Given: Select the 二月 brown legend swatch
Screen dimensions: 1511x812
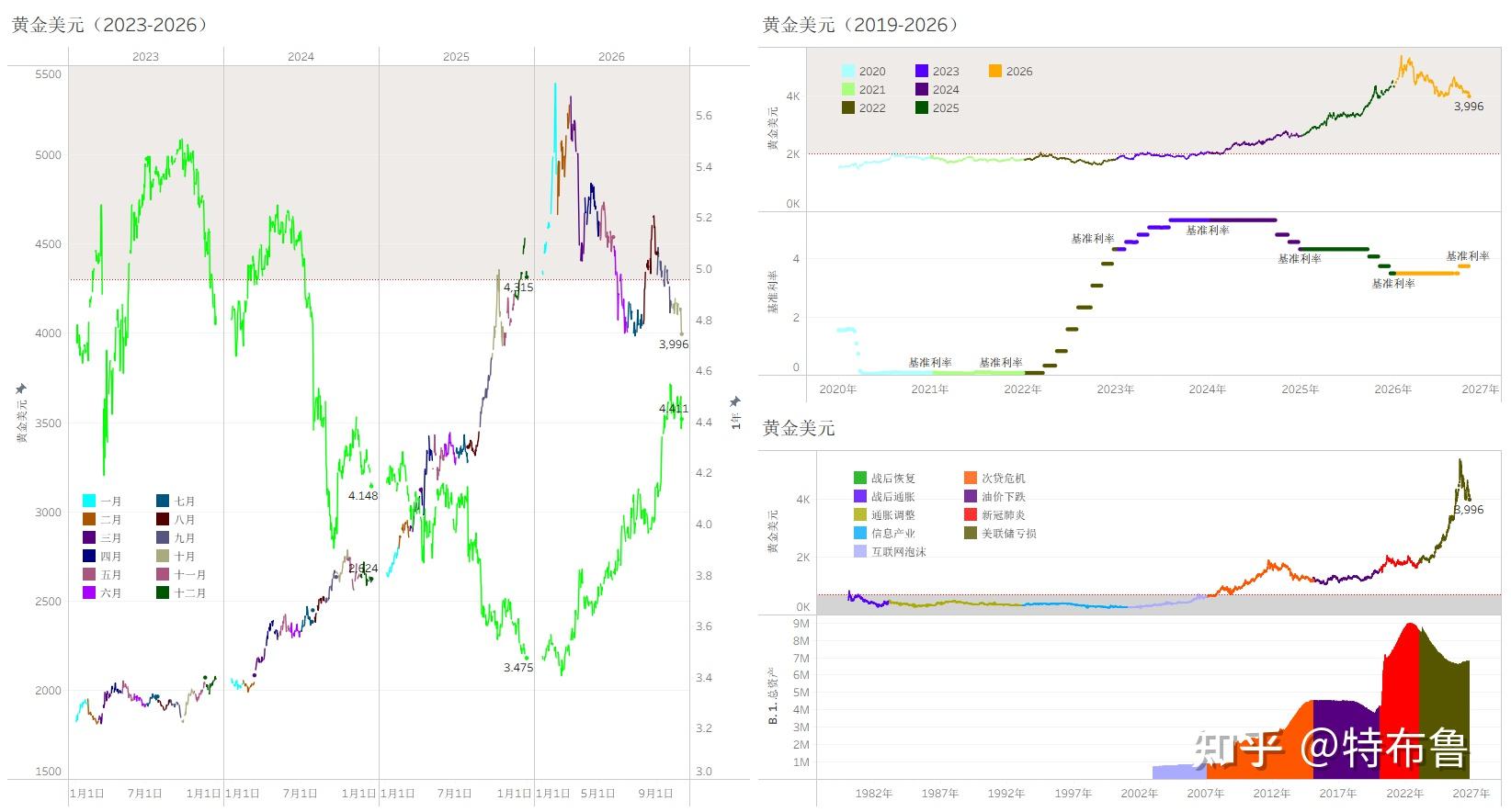Looking at the screenshot, I should click(x=89, y=520).
